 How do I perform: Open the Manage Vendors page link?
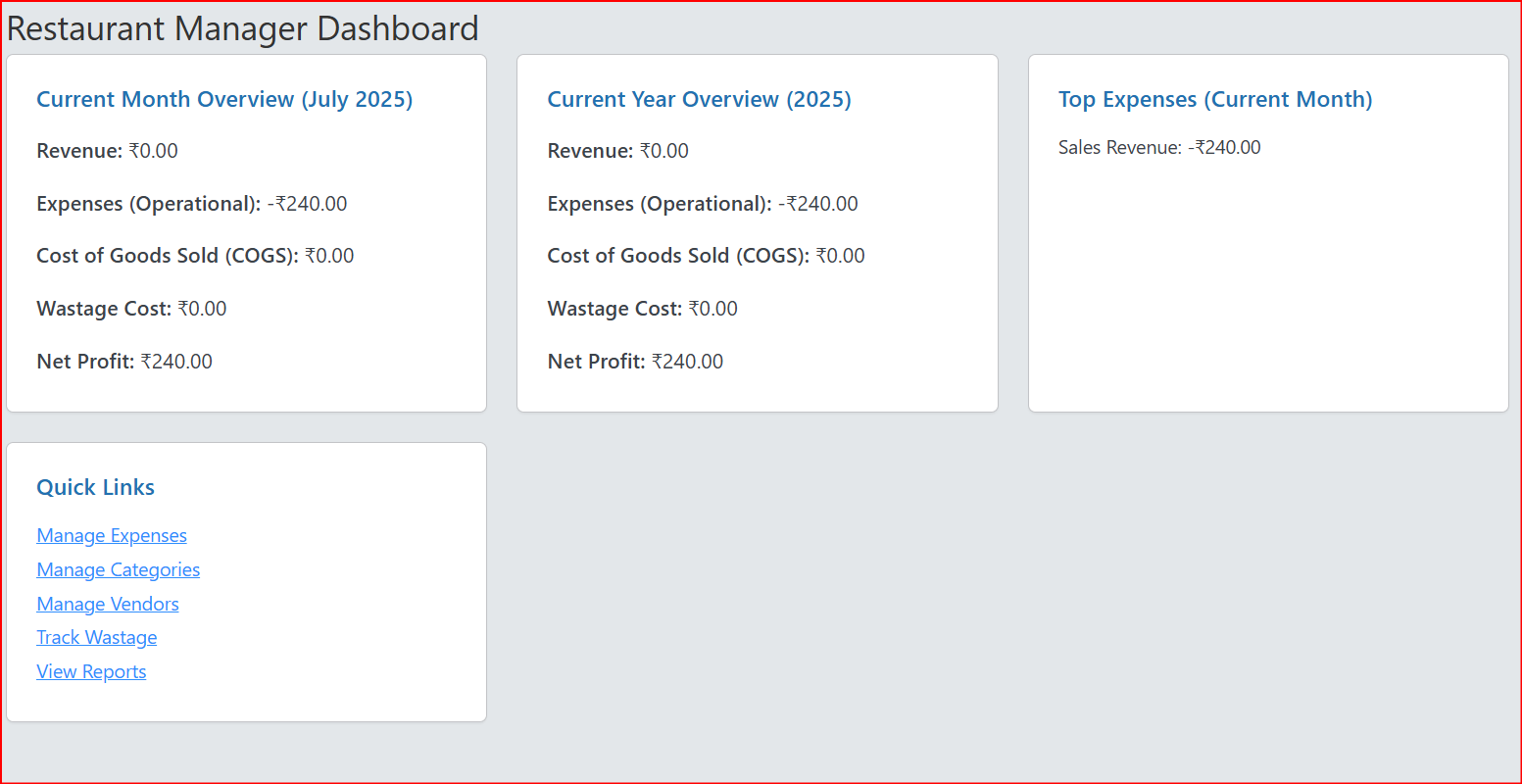(108, 604)
